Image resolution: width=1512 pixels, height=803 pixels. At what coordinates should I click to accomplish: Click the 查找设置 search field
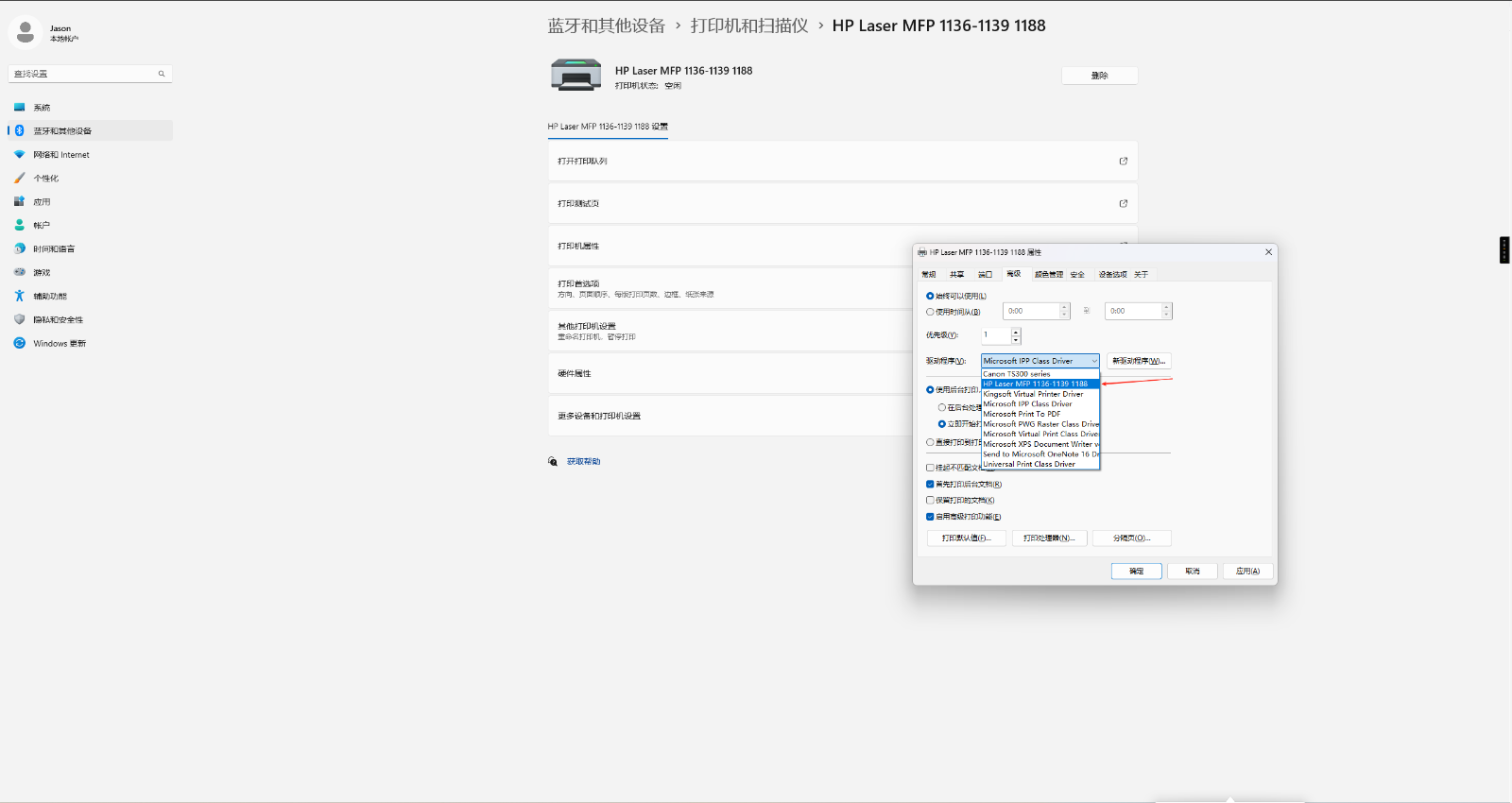click(85, 74)
